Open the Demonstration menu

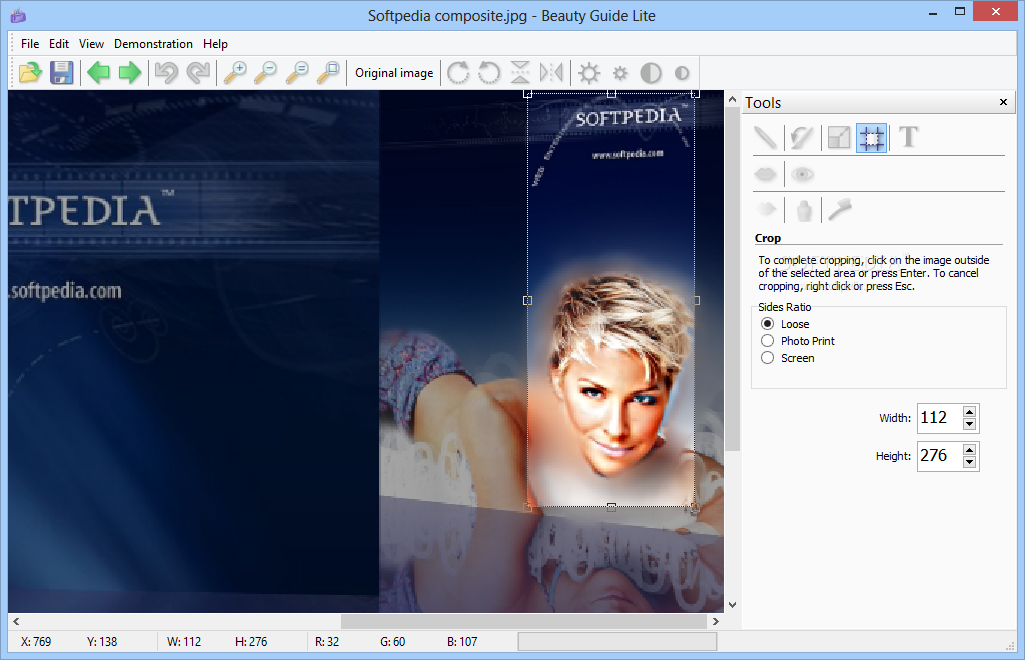(154, 44)
